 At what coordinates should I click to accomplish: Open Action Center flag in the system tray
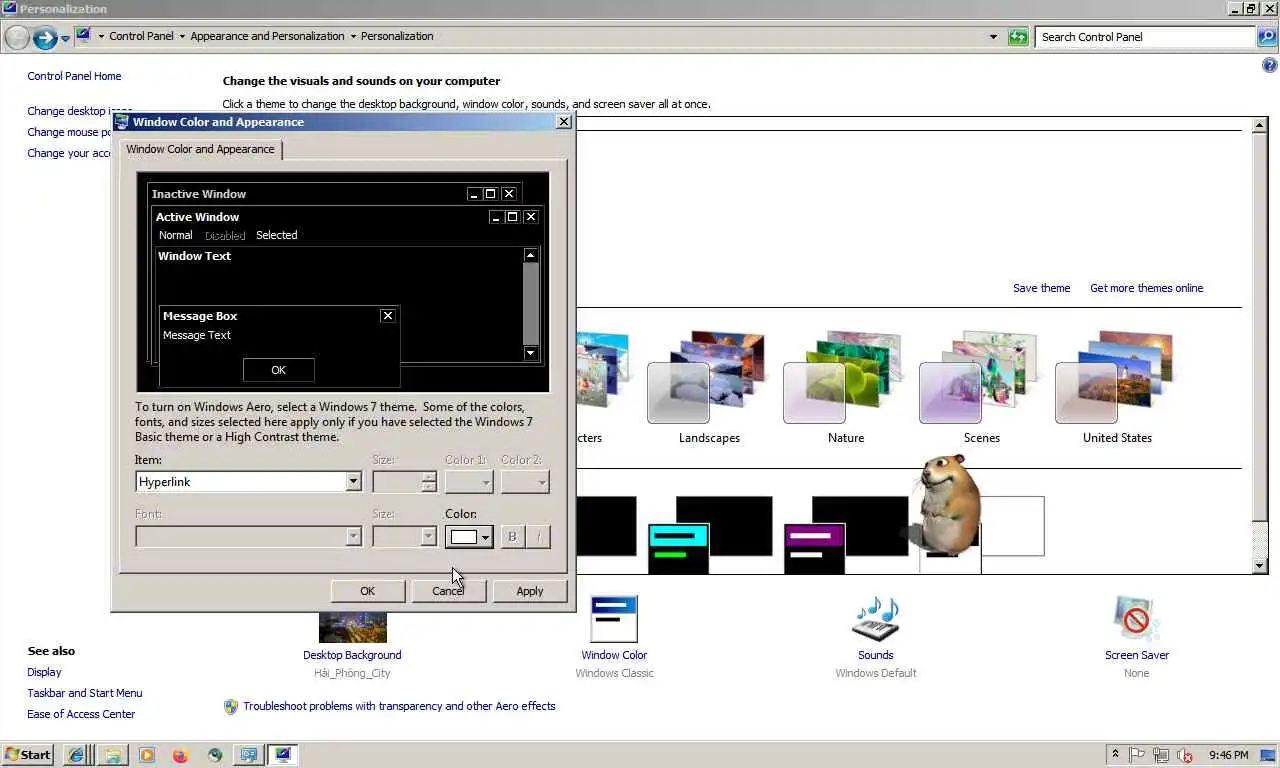[1138, 755]
